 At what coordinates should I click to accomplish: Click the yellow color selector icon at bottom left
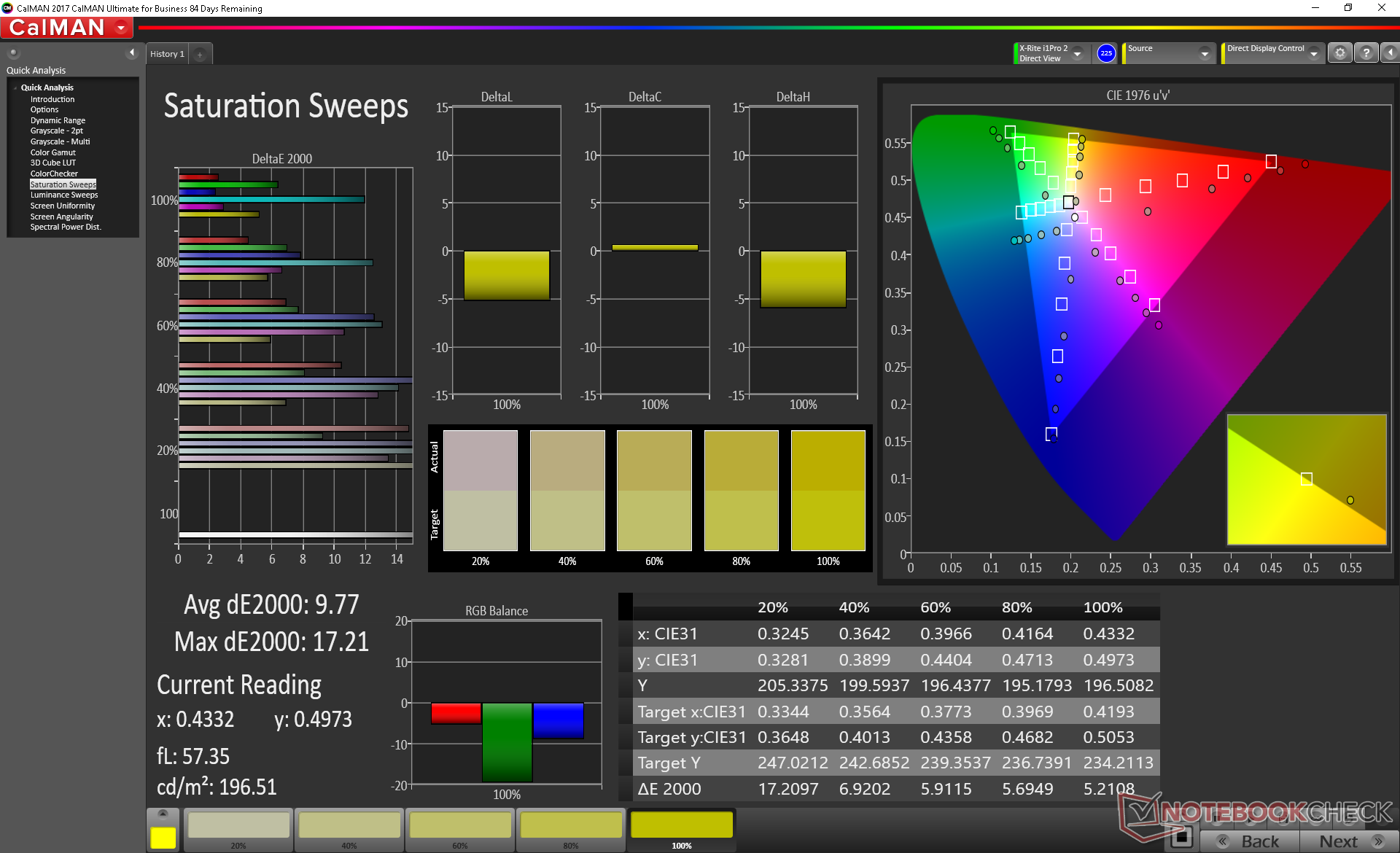[163, 837]
